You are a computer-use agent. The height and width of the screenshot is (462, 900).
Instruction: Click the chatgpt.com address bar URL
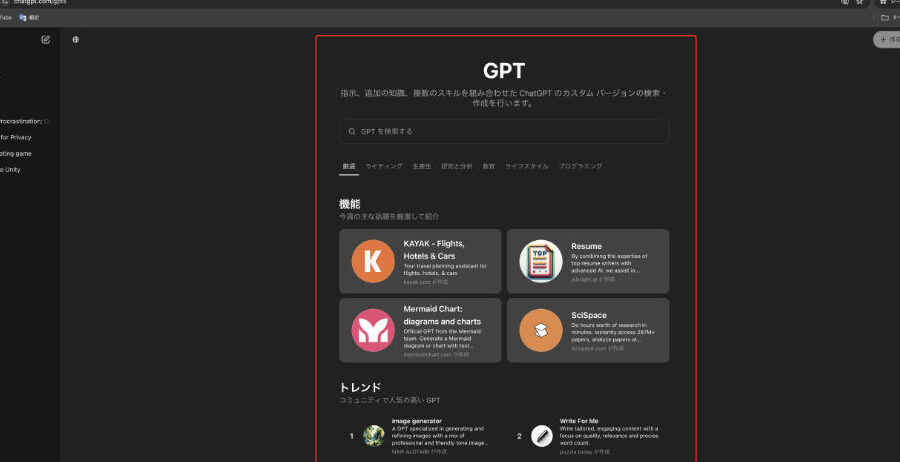pyautogui.click(x=40, y=2)
